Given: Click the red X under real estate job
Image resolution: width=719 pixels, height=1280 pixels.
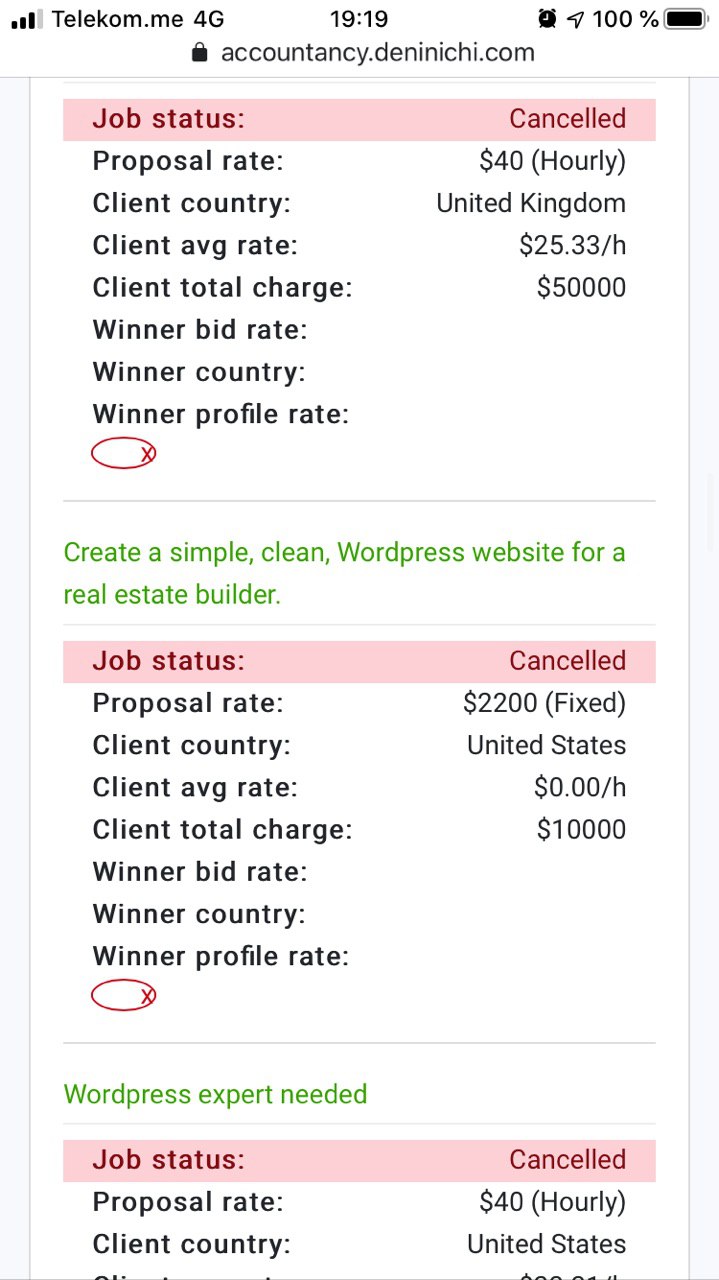Looking at the screenshot, I should [147, 996].
